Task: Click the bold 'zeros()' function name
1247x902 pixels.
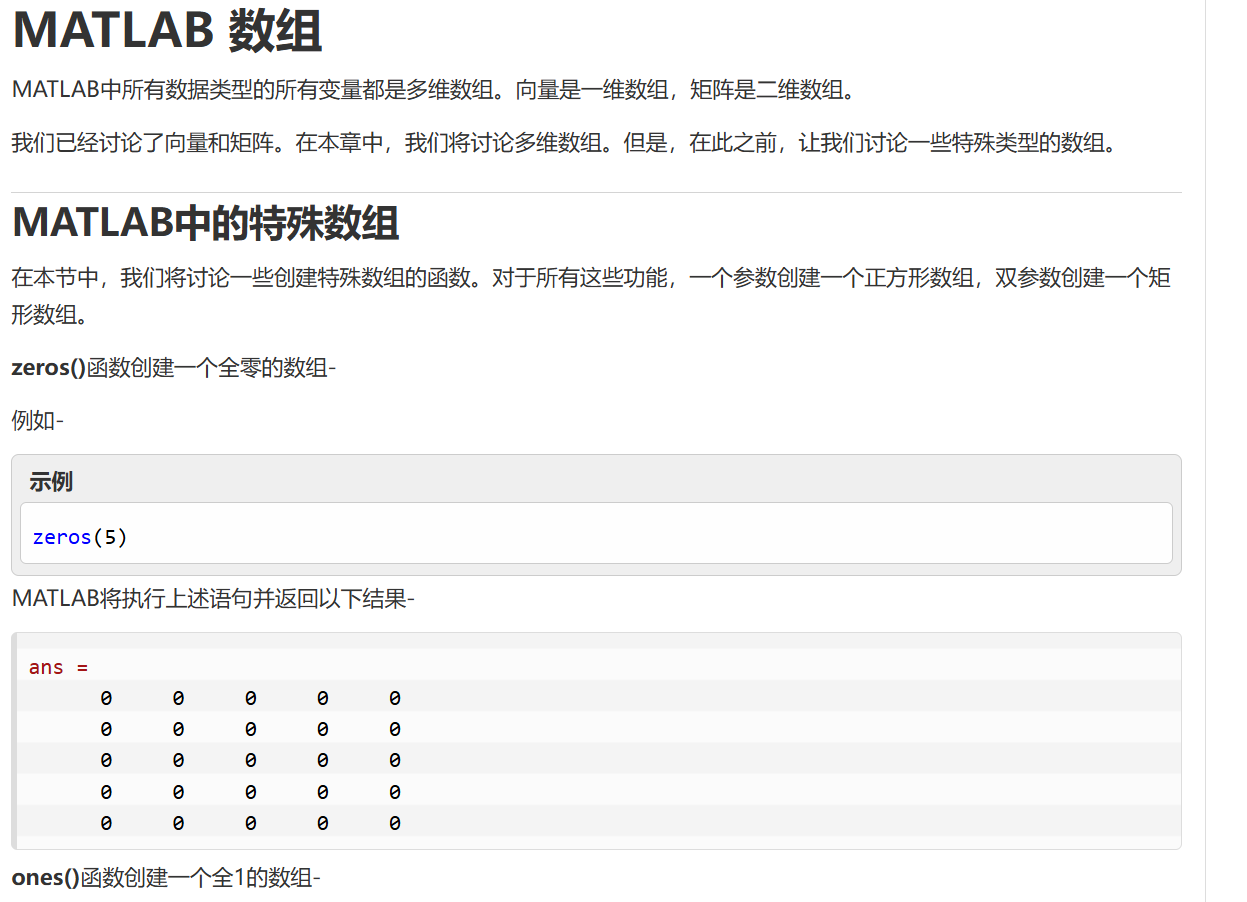Action: (x=49, y=368)
